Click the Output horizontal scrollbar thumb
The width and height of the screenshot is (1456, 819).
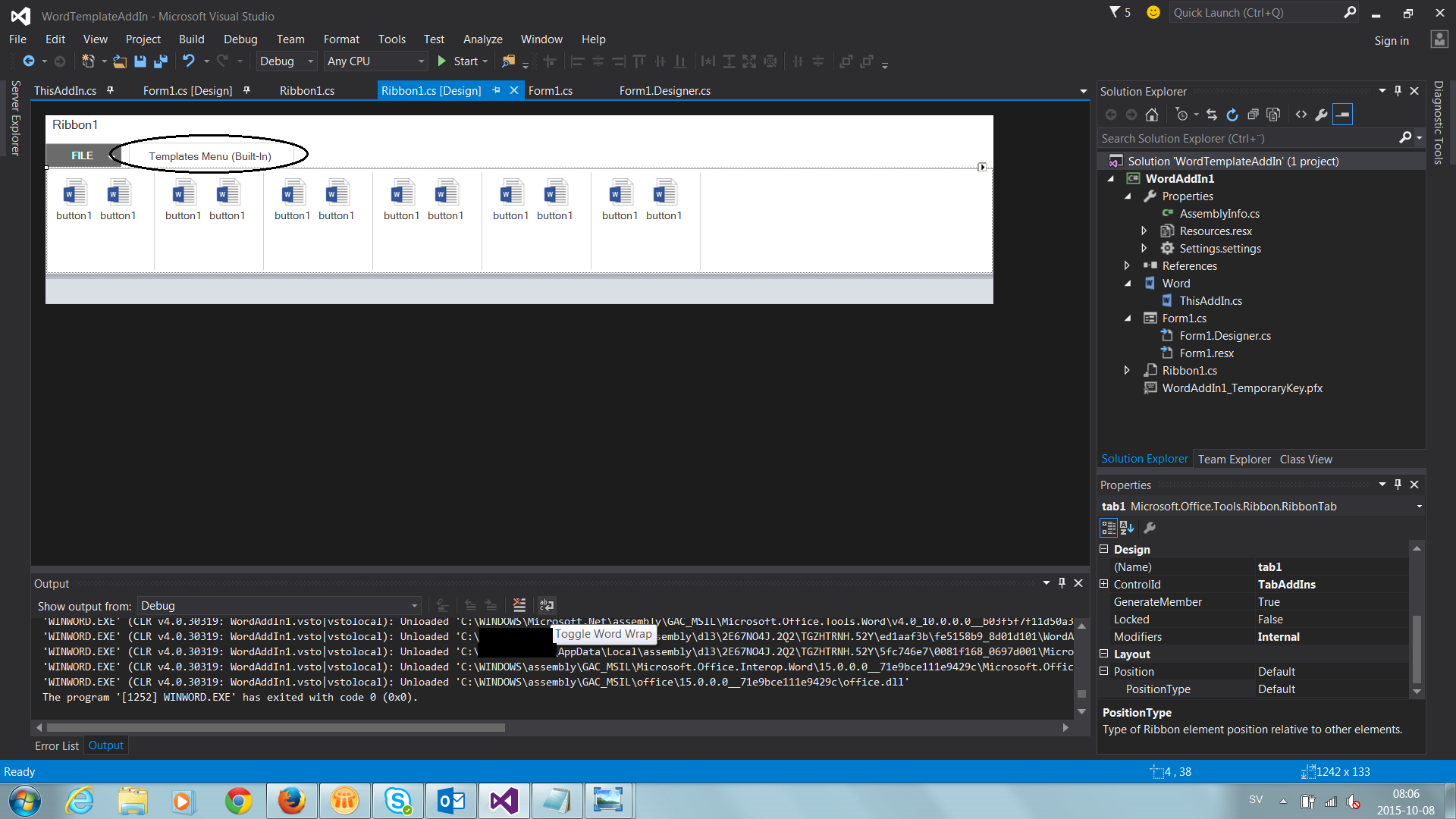(x=275, y=727)
